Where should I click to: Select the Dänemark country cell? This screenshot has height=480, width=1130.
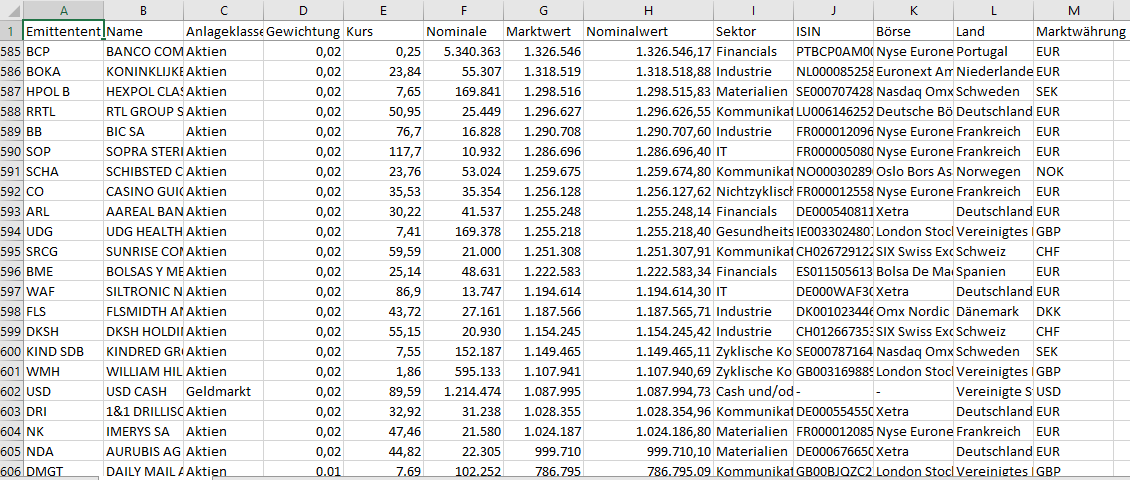993,311
